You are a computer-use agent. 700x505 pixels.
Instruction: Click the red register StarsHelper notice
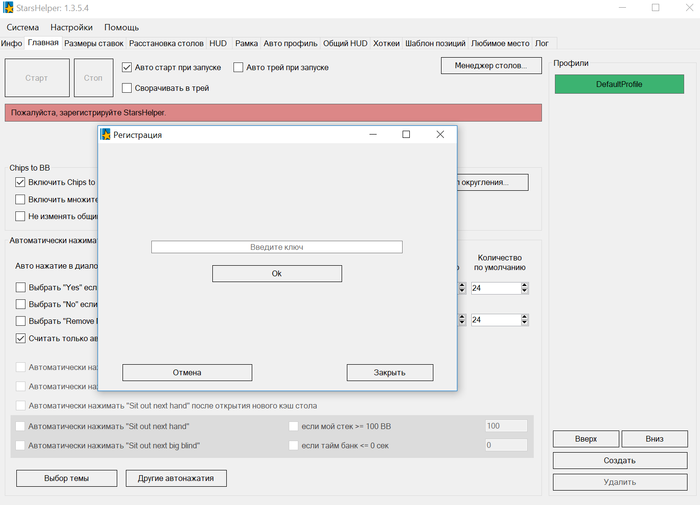[x=273, y=113]
